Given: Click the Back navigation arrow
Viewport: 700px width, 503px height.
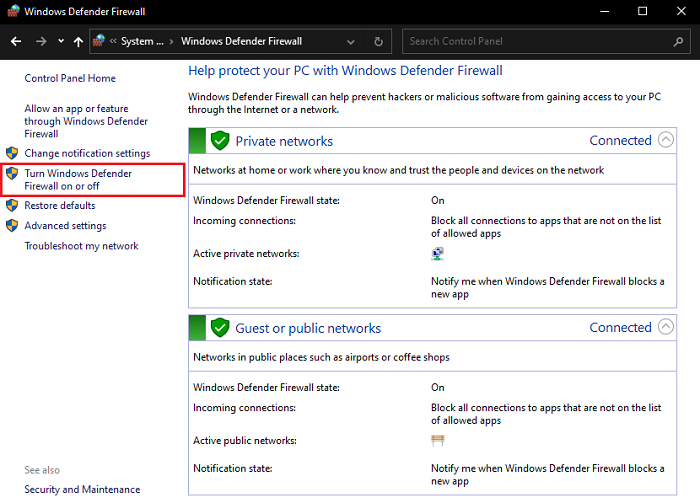Looking at the screenshot, I should [16, 42].
